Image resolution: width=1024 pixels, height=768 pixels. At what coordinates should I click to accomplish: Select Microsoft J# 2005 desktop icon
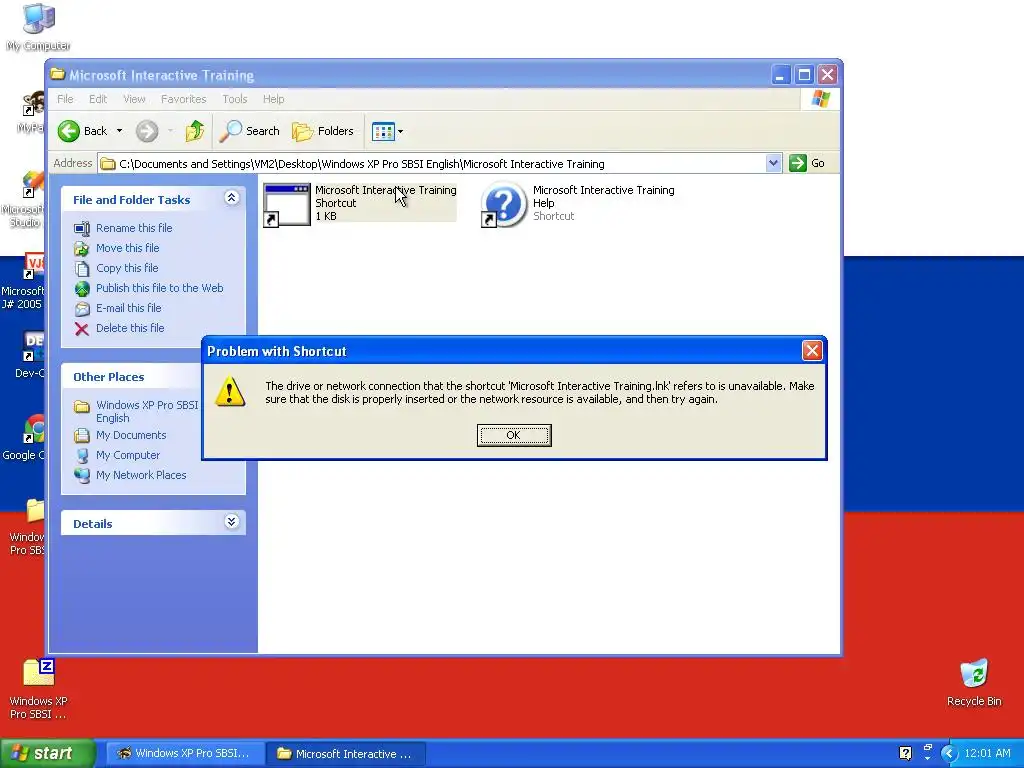click(23, 280)
